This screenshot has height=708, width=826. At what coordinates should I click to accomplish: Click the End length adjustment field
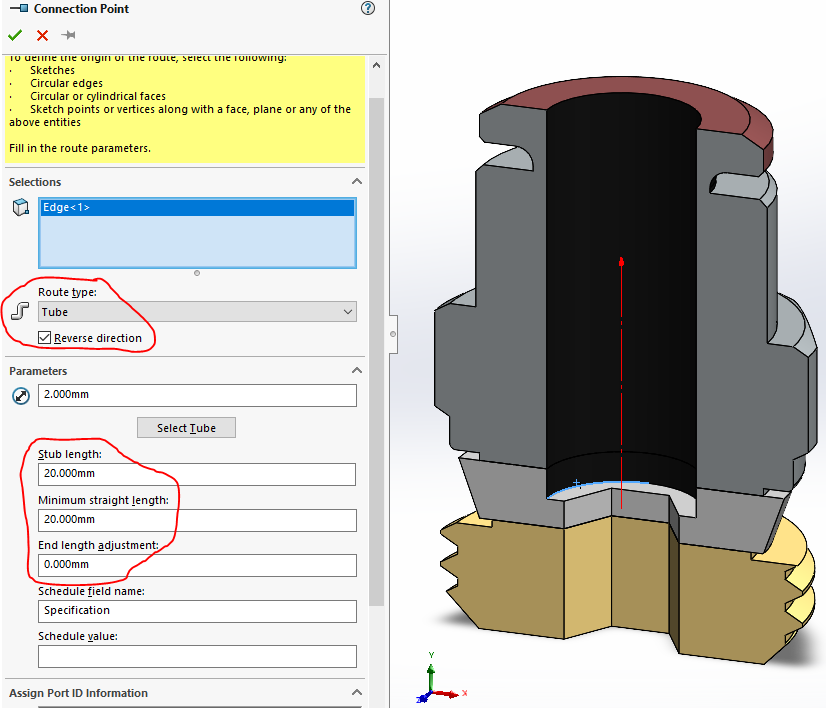(x=197, y=565)
